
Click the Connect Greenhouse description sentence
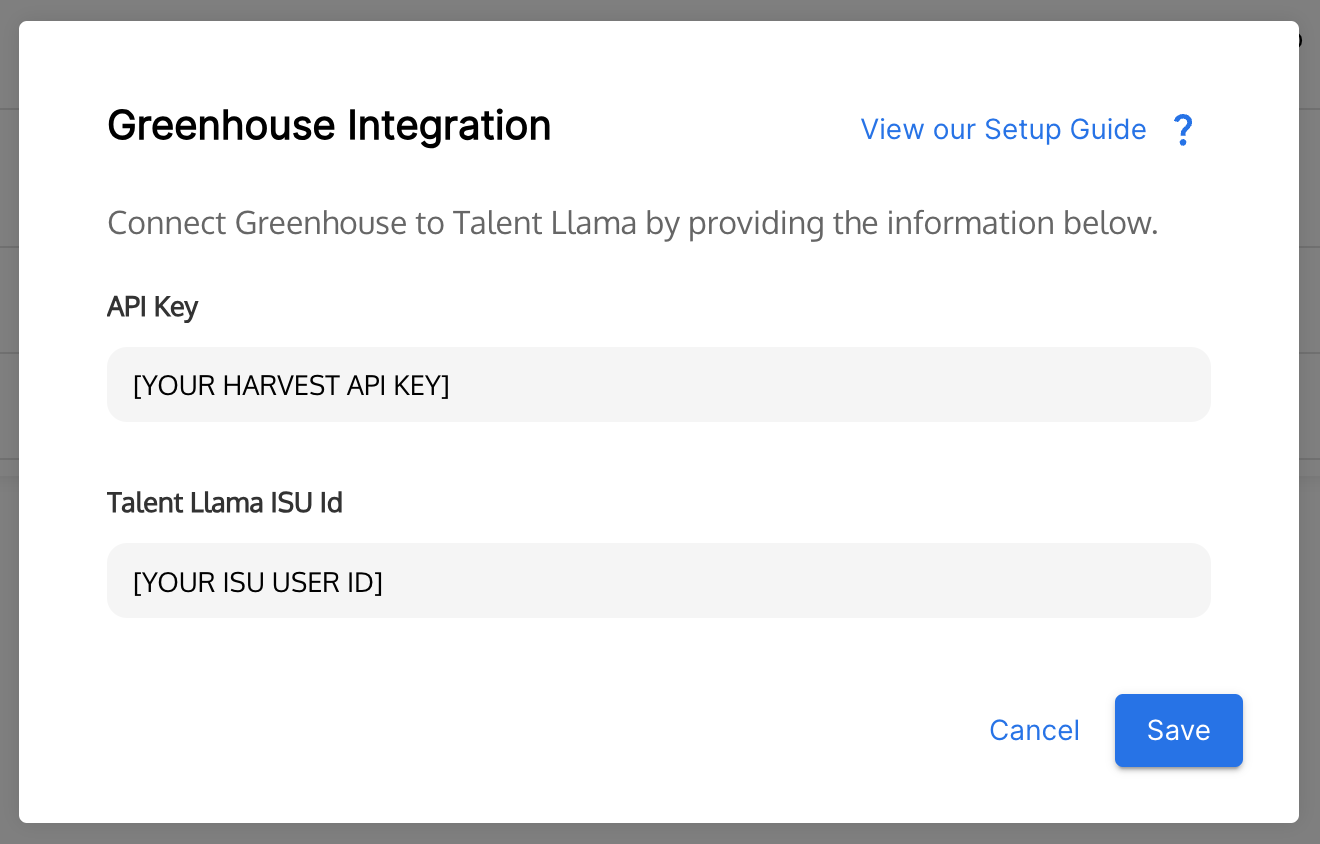[632, 223]
